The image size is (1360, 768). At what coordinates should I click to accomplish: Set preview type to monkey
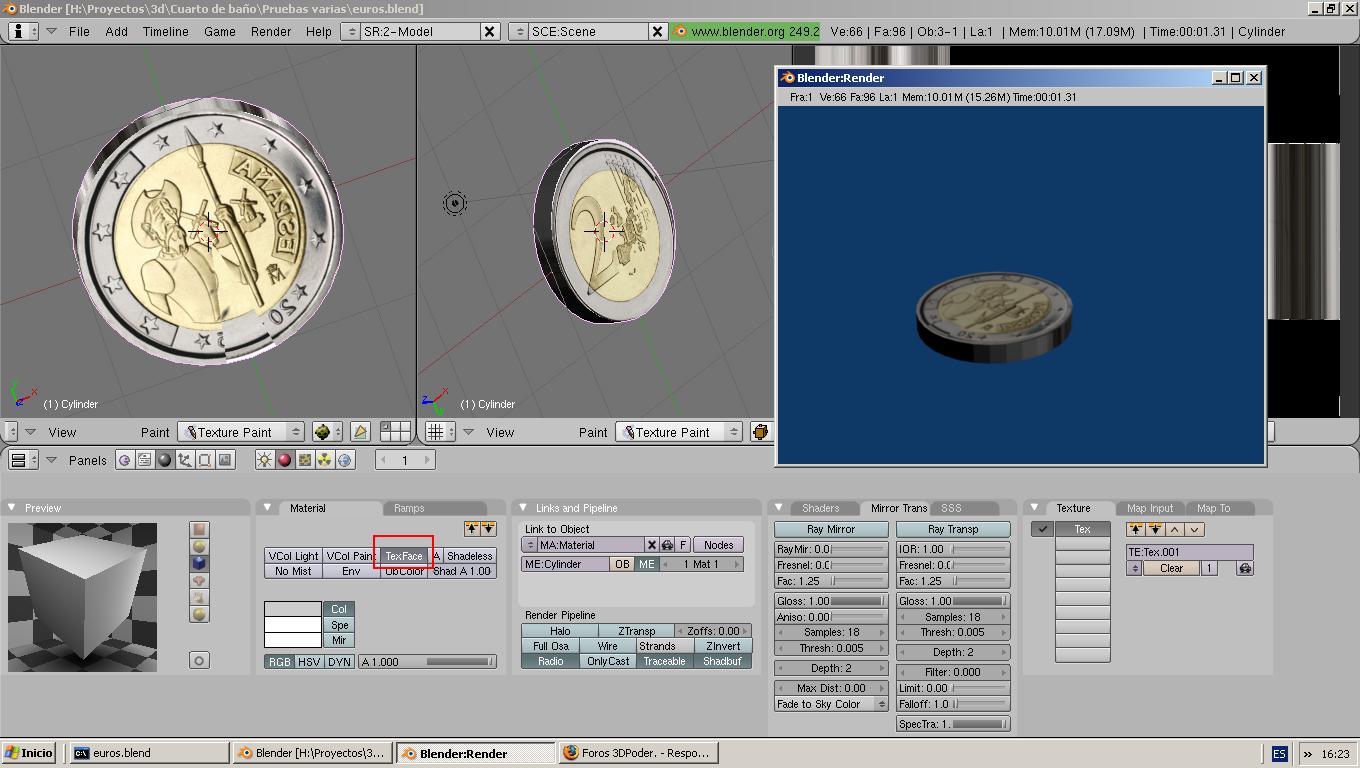(x=199, y=581)
